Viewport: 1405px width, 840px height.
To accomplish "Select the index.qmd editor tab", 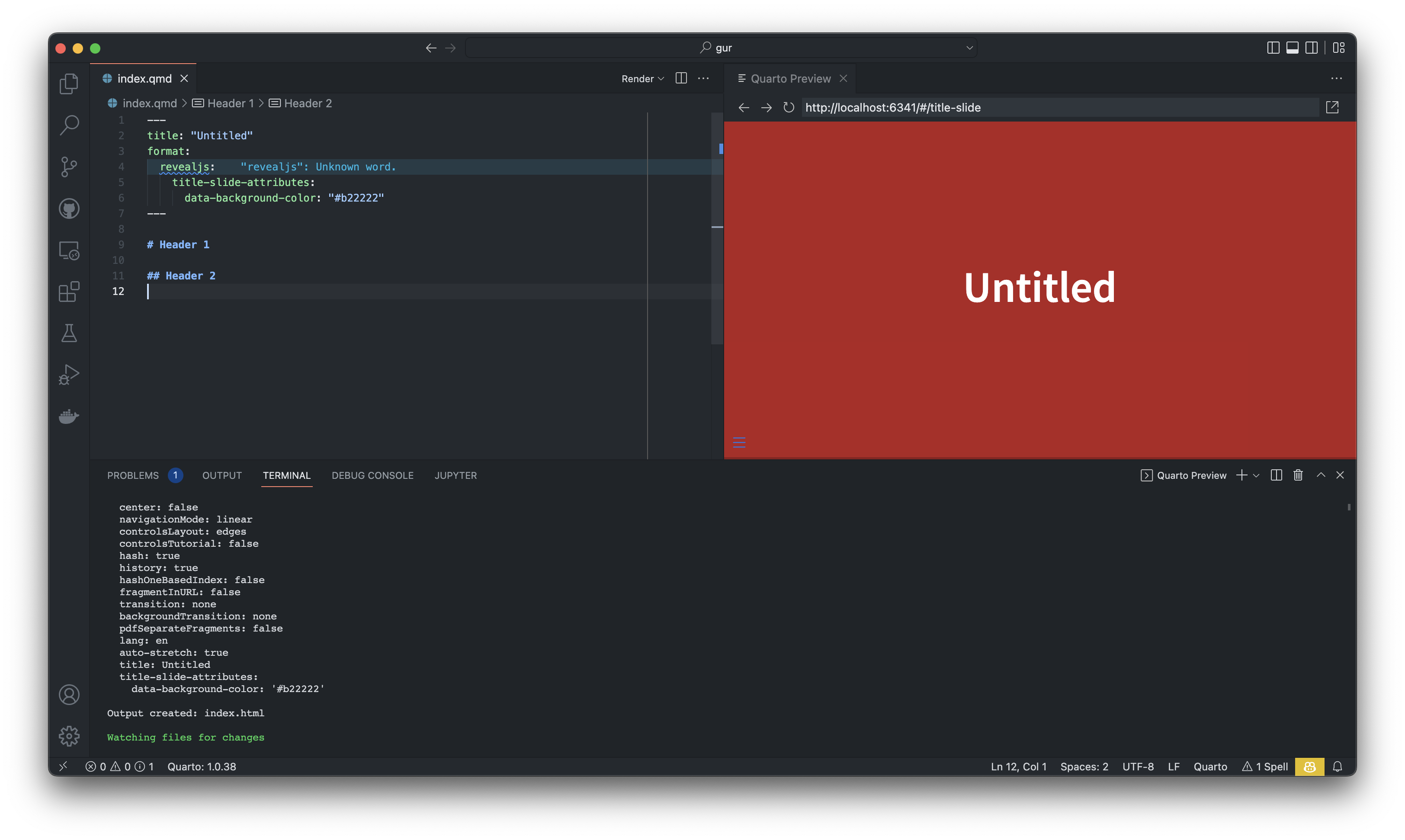I will pos(144,79).
